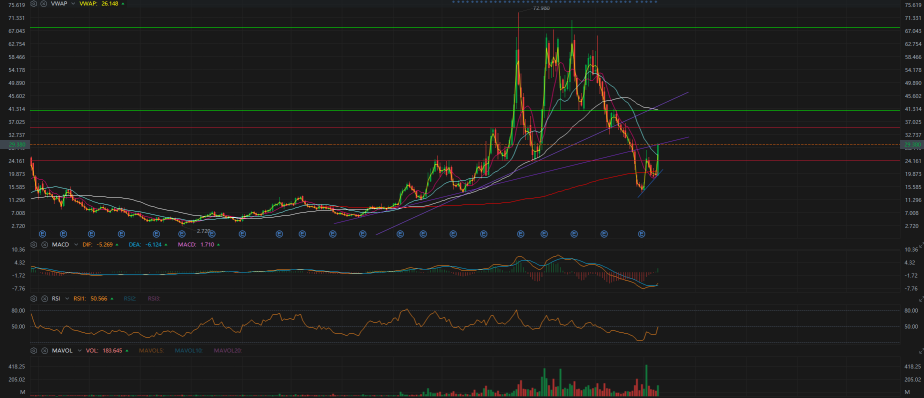This screenshot has width=924, height=398.
Task: Maximize the MAVOL panel using its expand icon
Action: [x=921, y=350]
